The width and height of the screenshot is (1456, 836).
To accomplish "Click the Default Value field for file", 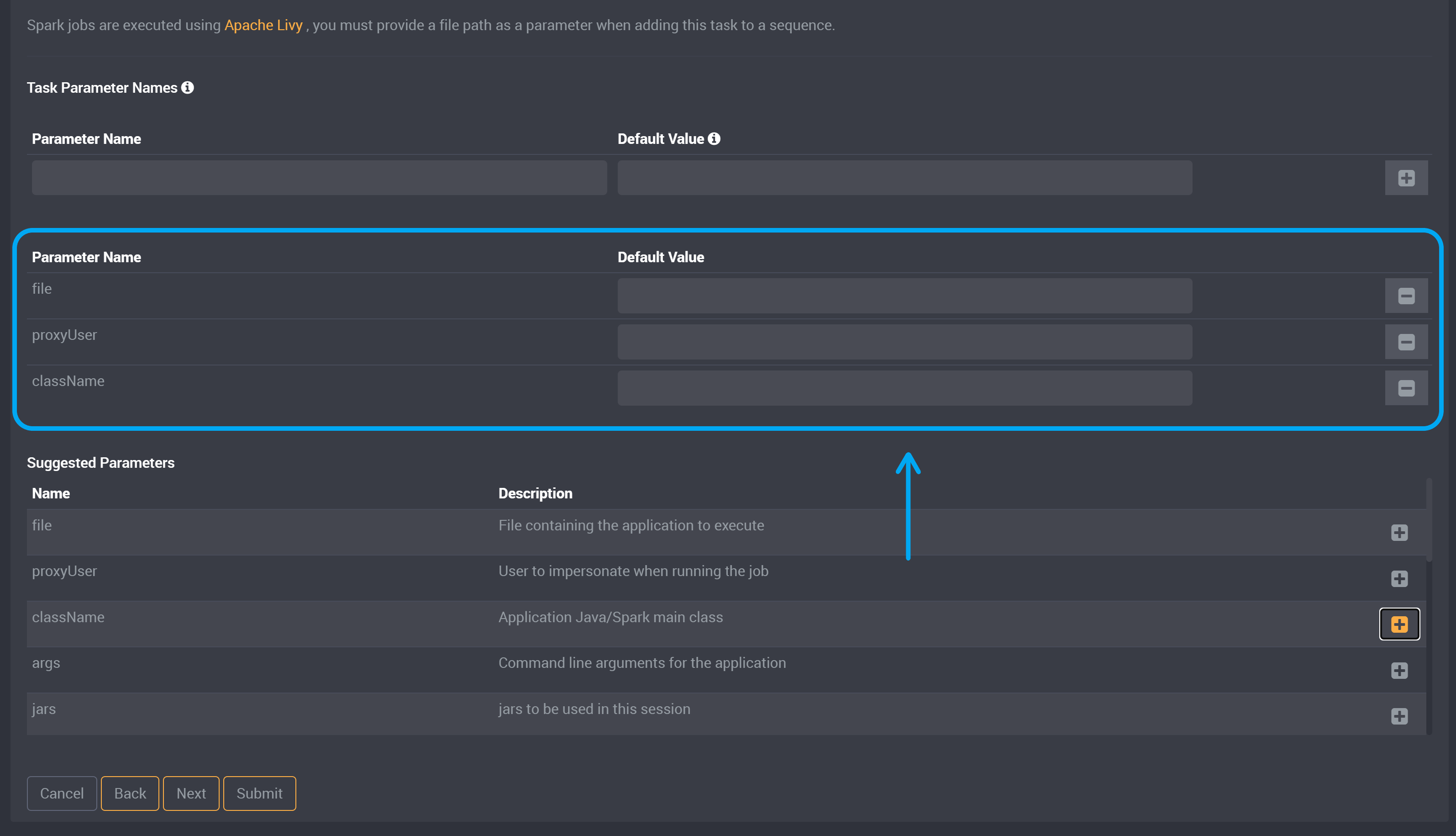I will 905,296.
